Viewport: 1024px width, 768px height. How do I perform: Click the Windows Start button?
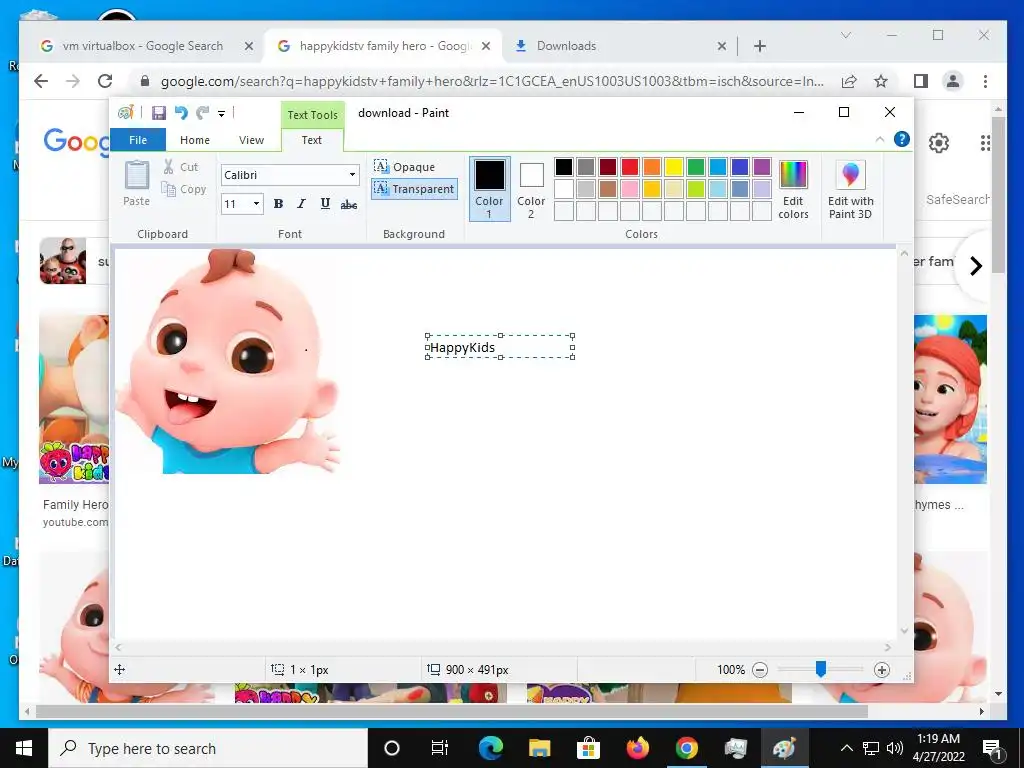click(24, 748)
